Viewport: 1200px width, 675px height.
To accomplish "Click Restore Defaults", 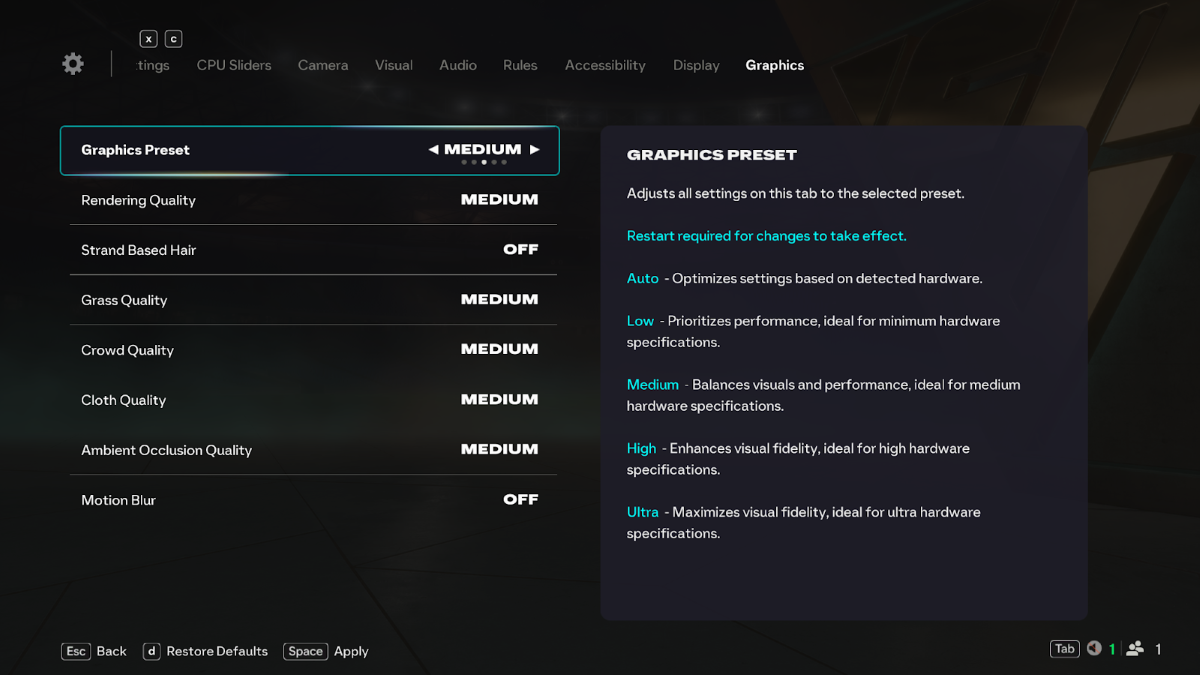I will [x=217, y=651].
